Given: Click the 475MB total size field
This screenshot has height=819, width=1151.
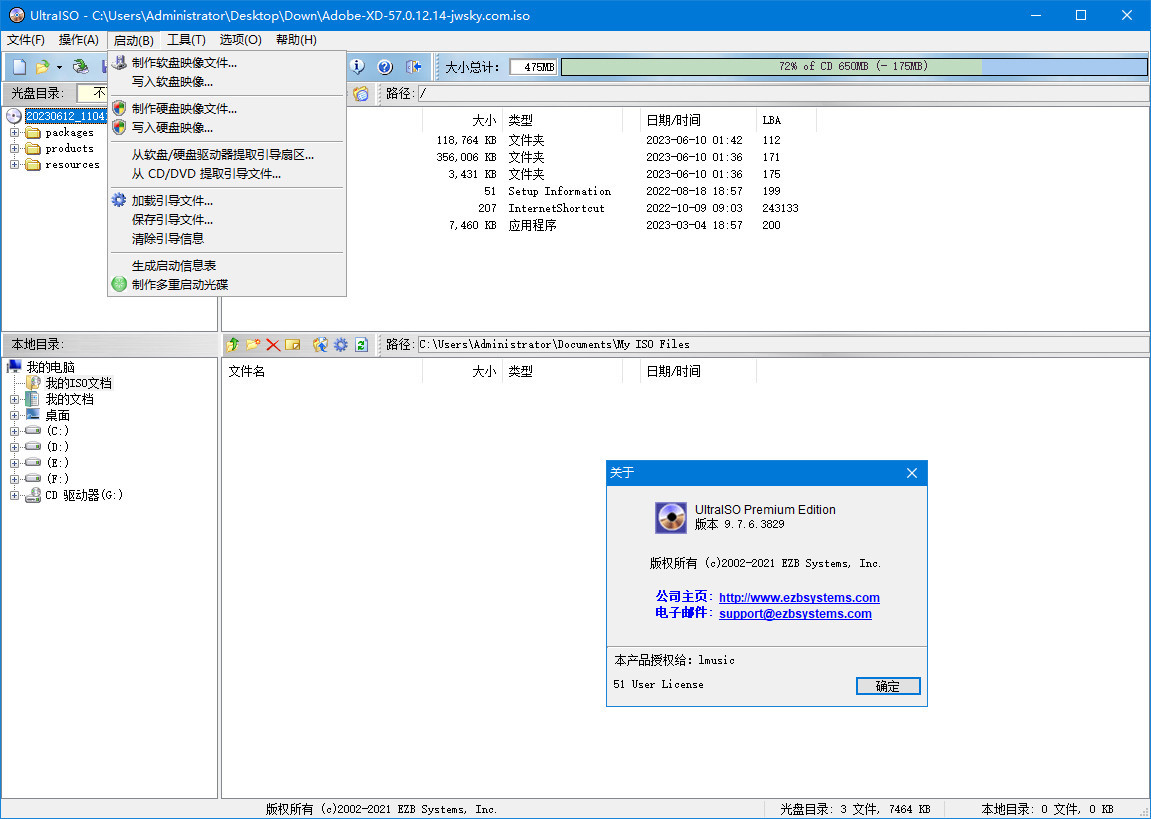Looking at the screenshot, I should [533, 67].
